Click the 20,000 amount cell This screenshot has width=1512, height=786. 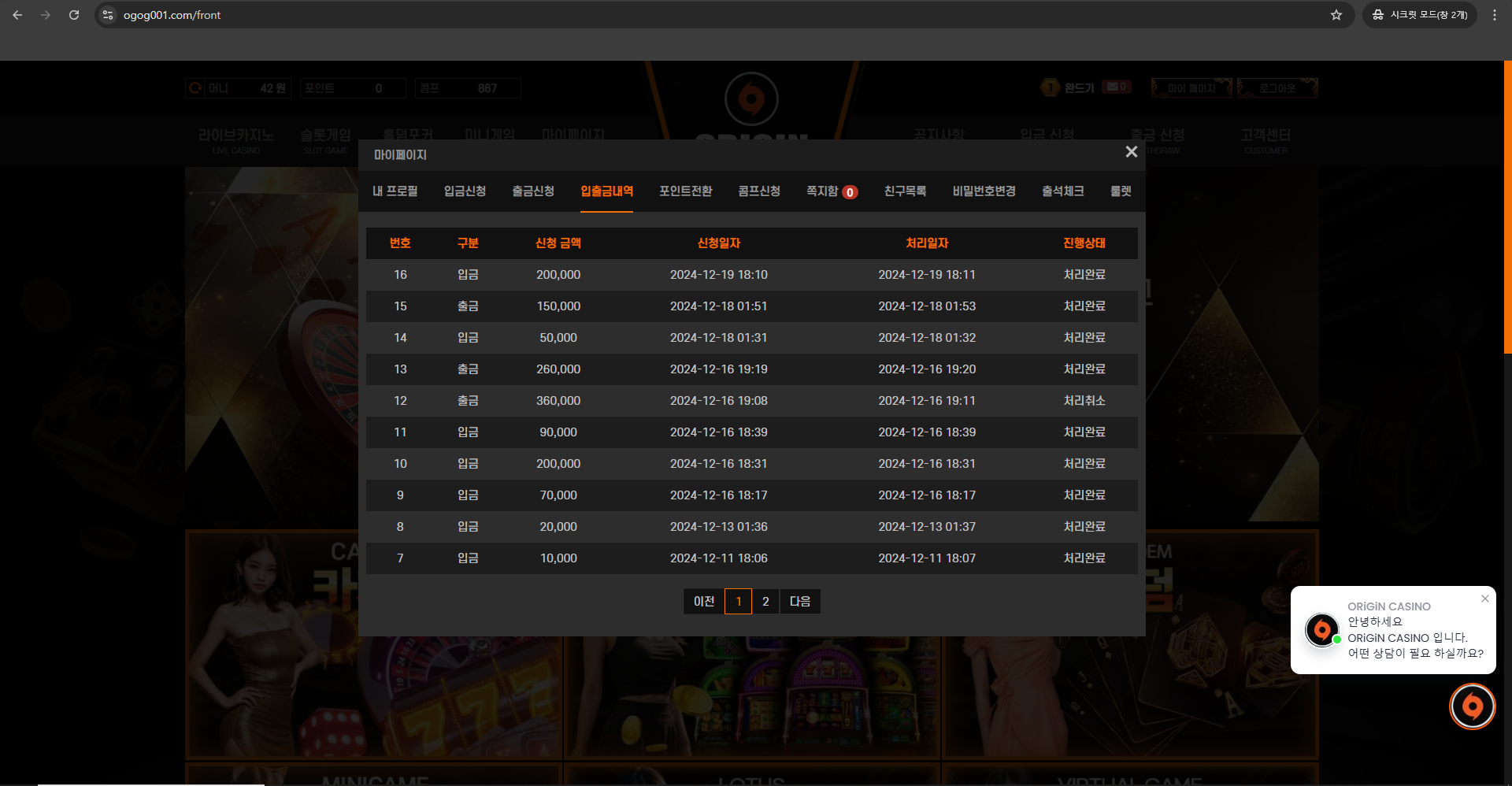point(558,527)
